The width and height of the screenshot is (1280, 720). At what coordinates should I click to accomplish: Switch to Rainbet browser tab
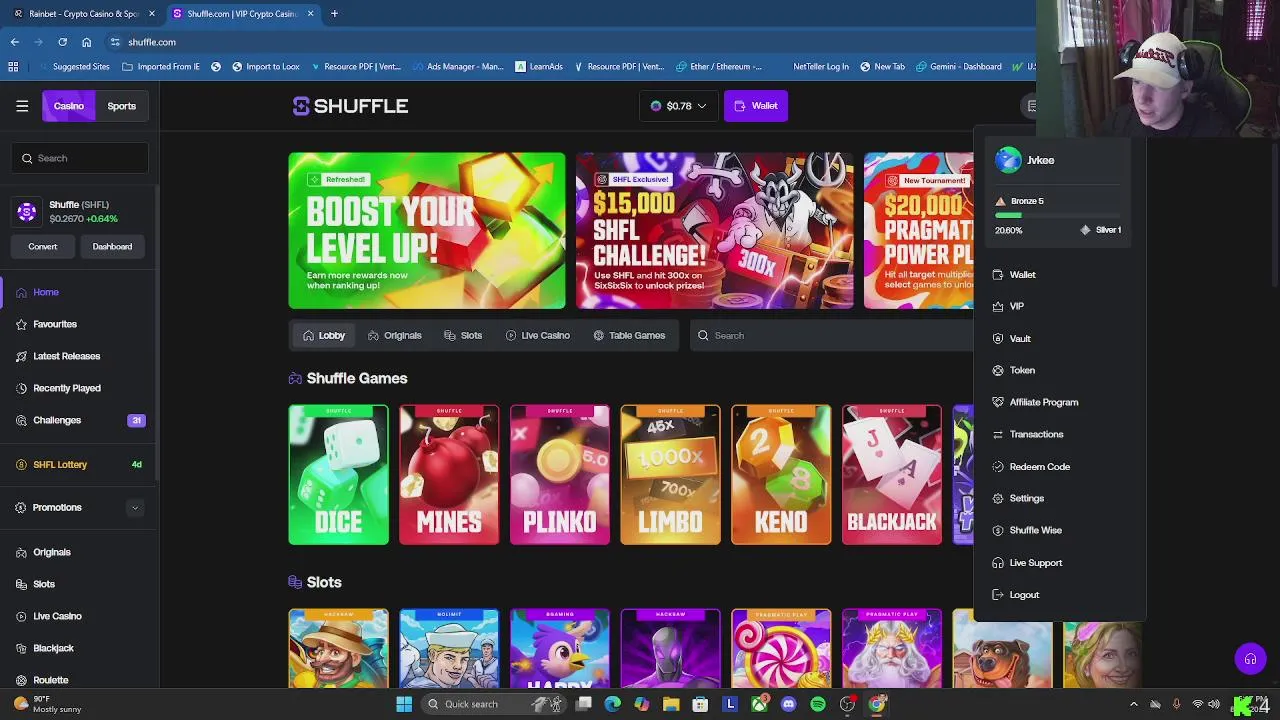pos(83,14)
